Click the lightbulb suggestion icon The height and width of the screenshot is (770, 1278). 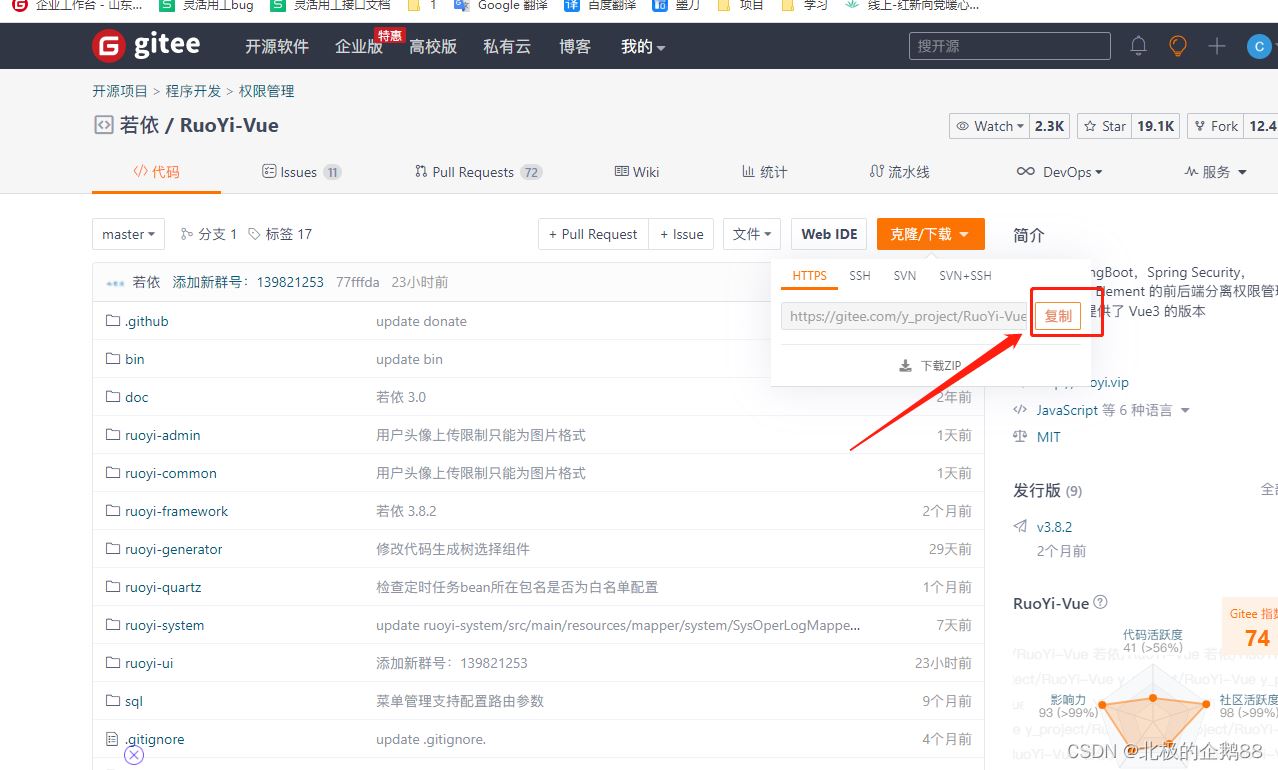[x=1177, y=45]
